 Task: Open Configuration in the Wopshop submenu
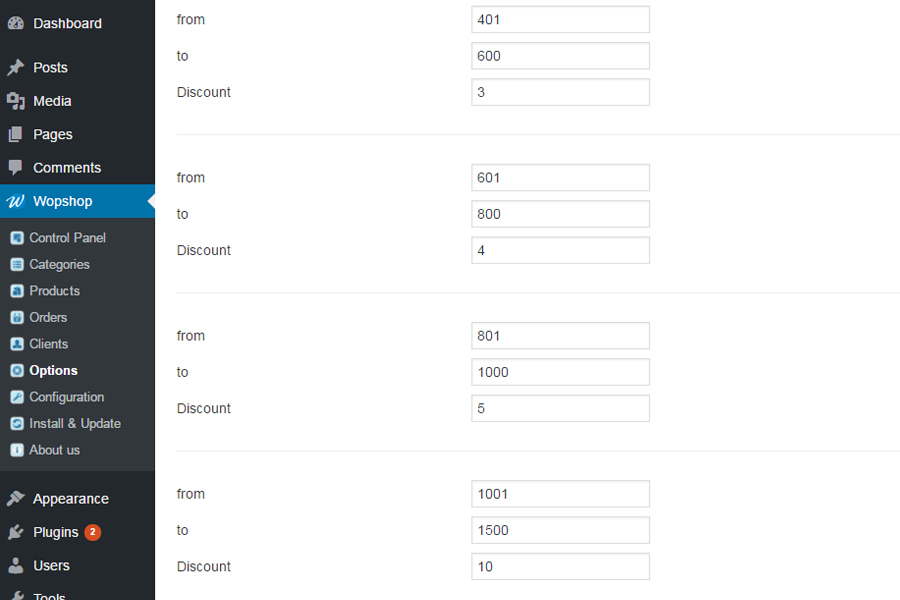pos(66,397)
